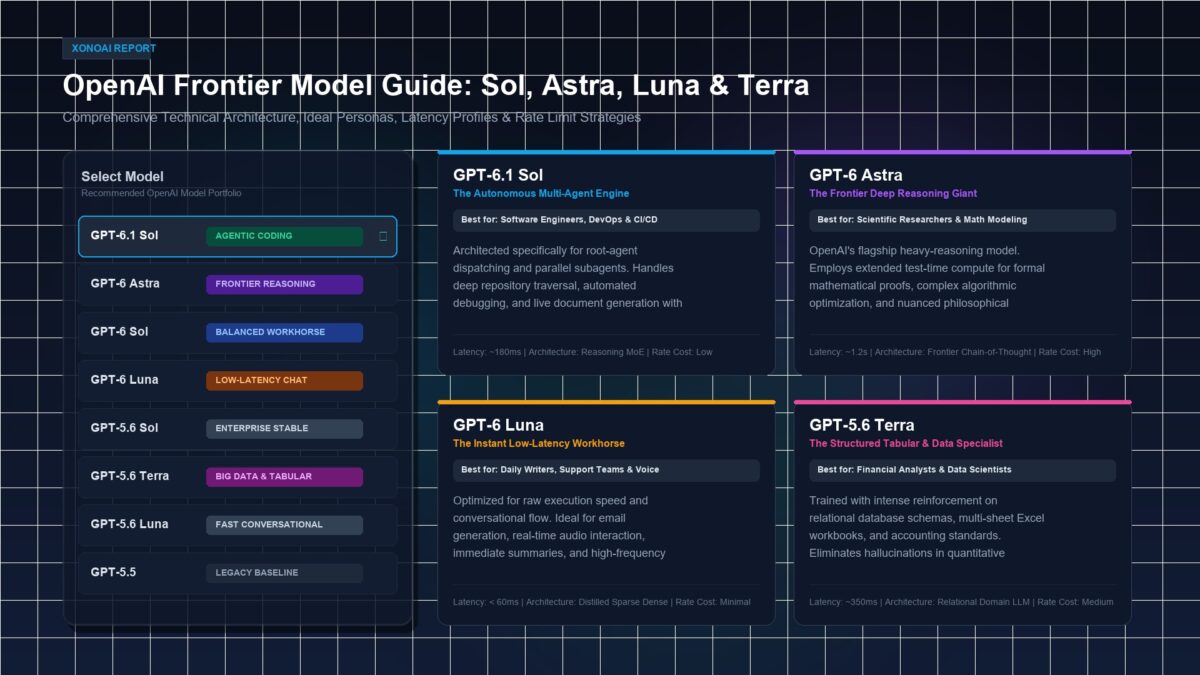Select GPT-6 Sol from the model list
The image size is (1200, 675).
pyautogui.click(x=238, y=332)
